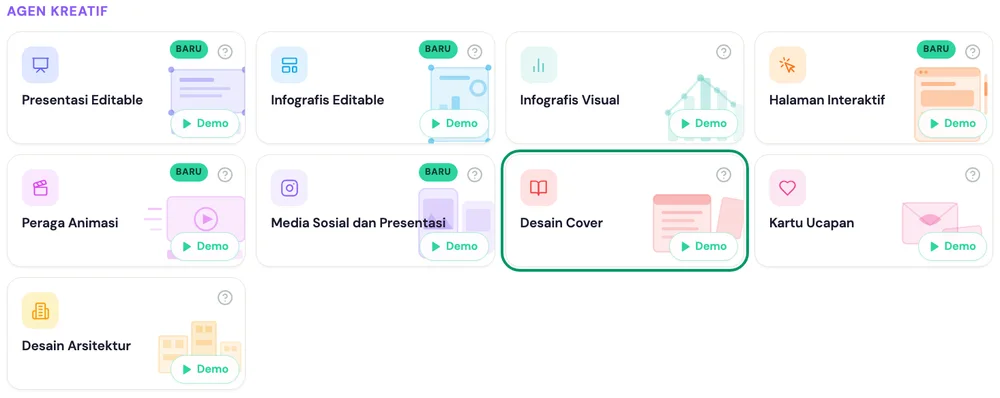Screen dimensions: 1000x398
Task: Open help for Infografis Editable
Action: click(x=474, y=52)
